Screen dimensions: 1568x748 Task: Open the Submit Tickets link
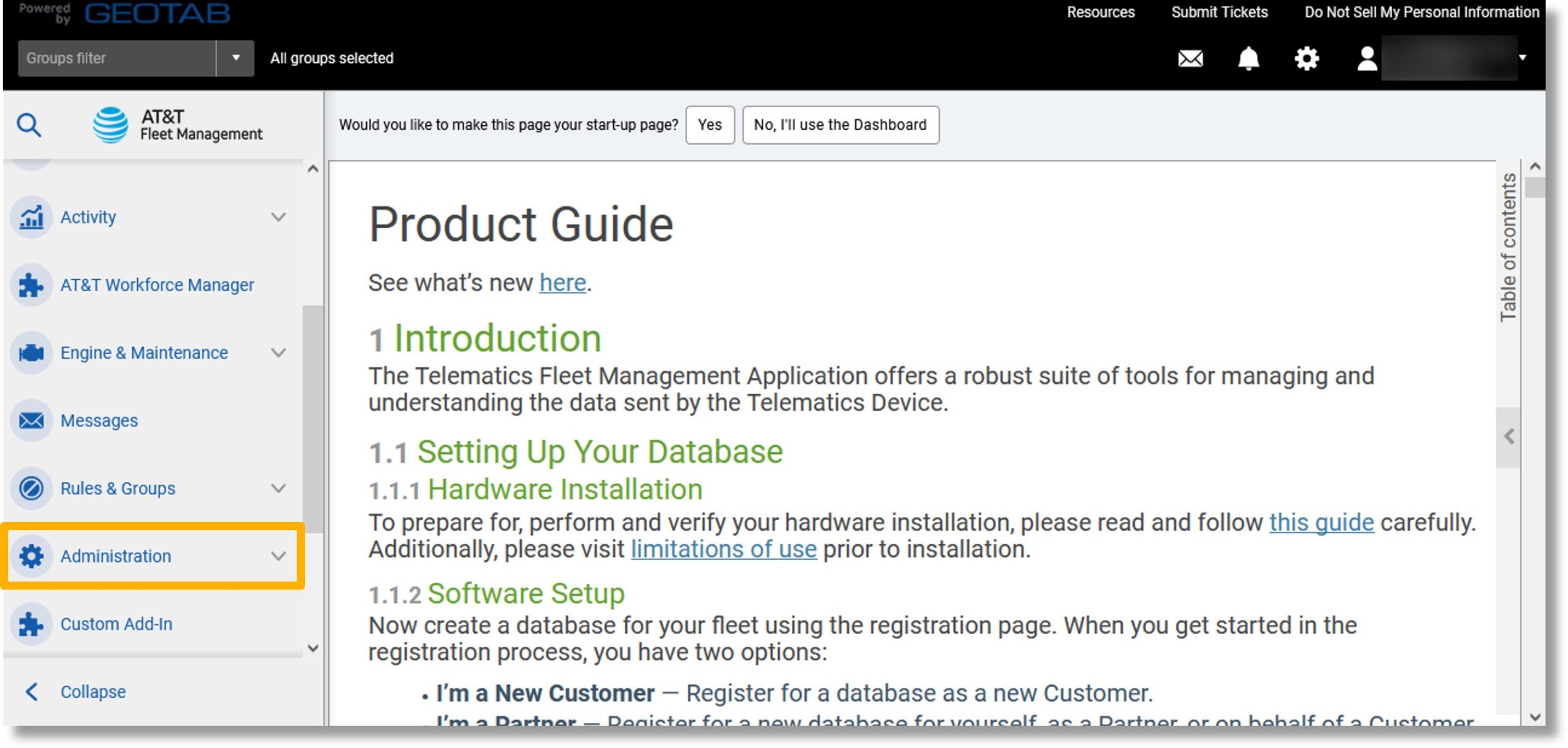pyautogui.click(x=1219, y=12)
